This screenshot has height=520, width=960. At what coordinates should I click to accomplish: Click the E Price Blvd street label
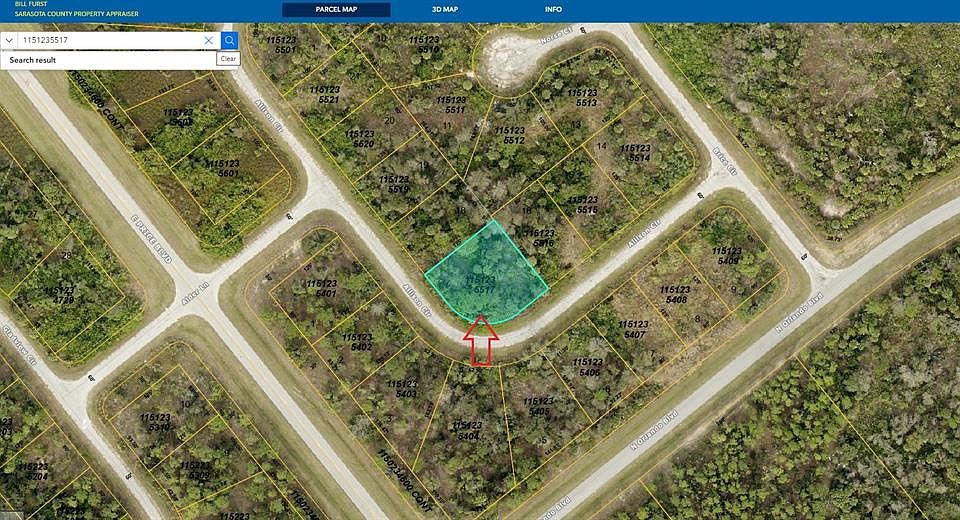click(151, 239)
